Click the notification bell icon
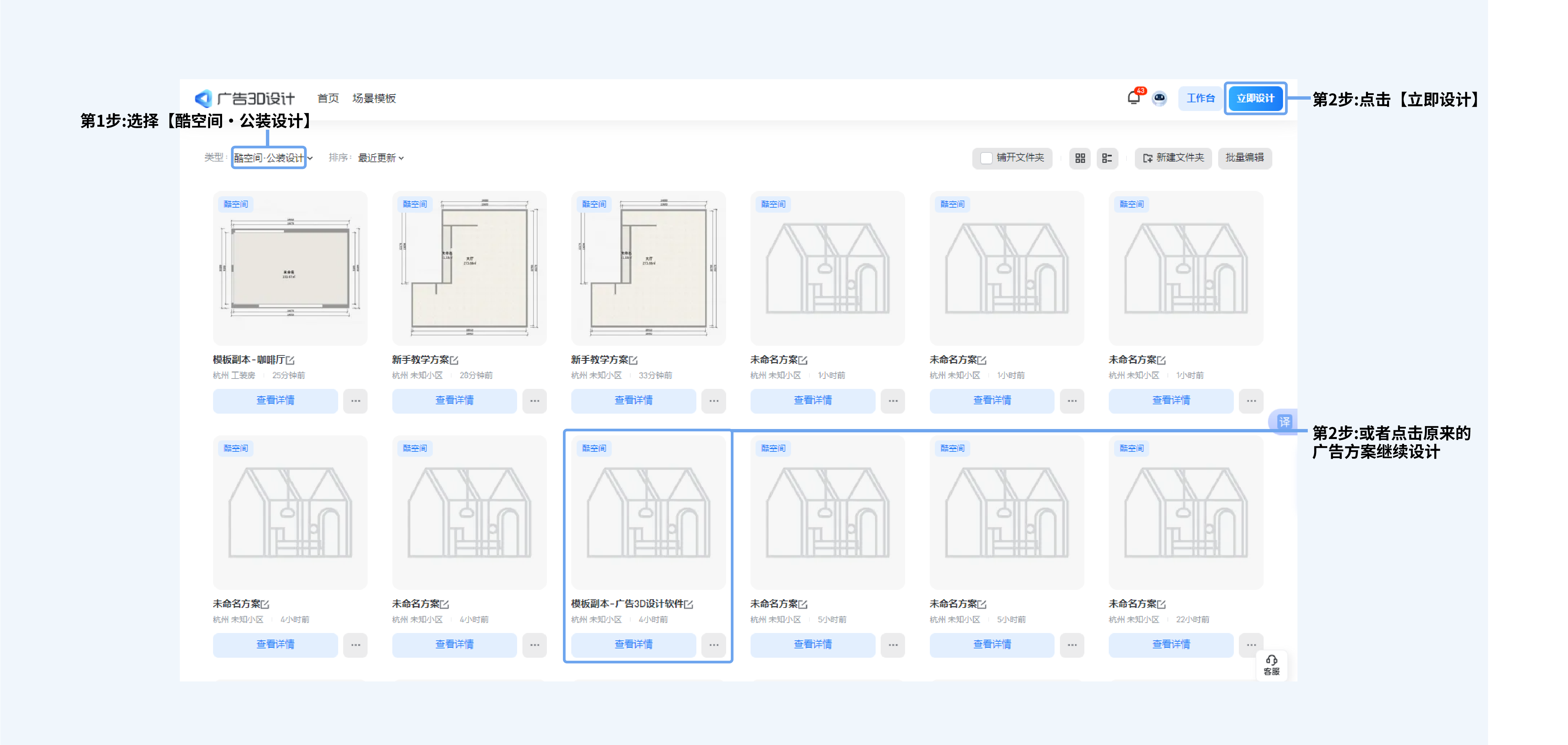Viewport: 1568px width, 745px height. 1133,97
